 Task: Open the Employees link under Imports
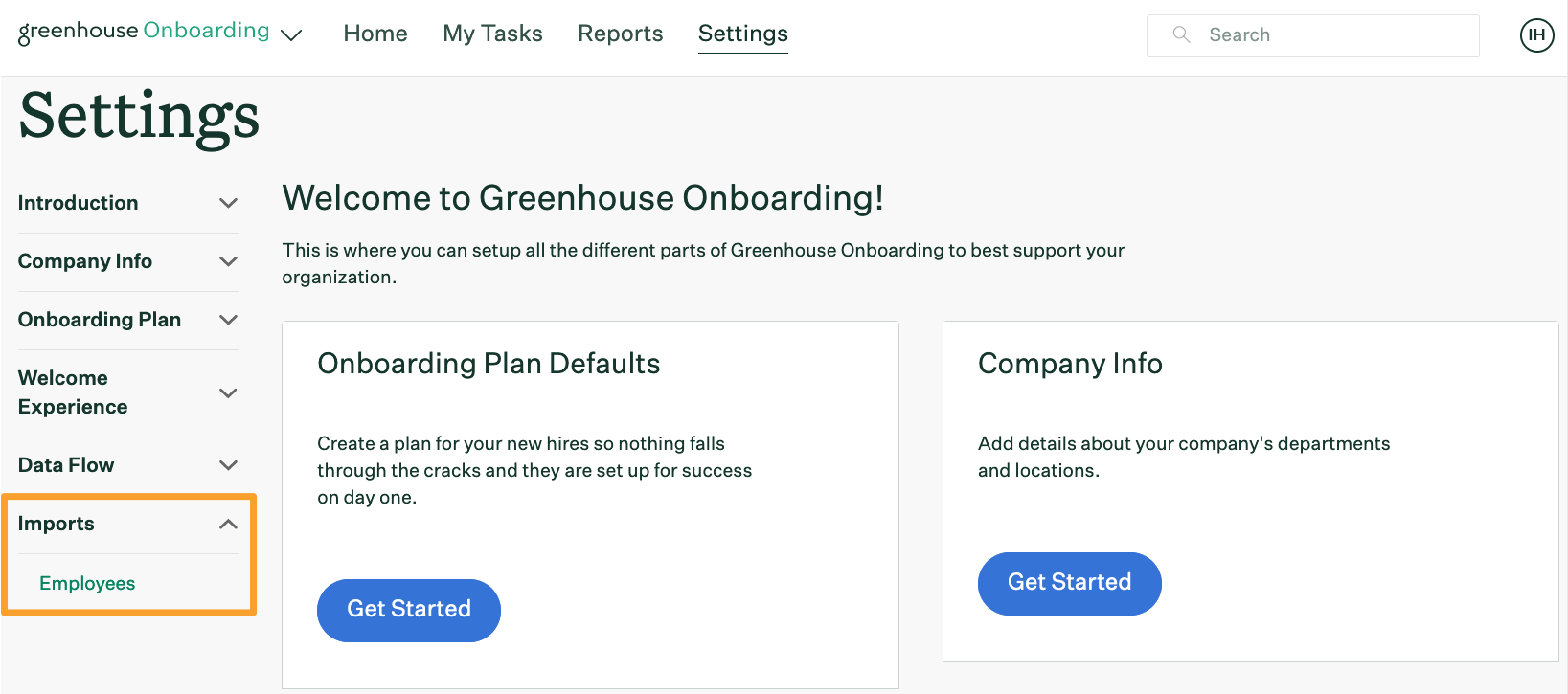tap(87, 583)
